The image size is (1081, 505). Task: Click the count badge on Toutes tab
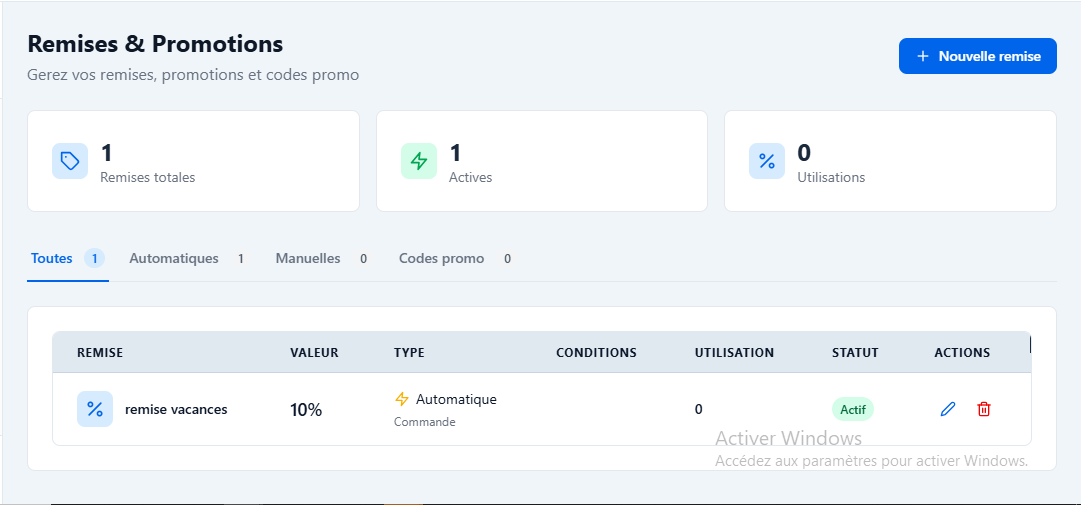coord(94,259)
